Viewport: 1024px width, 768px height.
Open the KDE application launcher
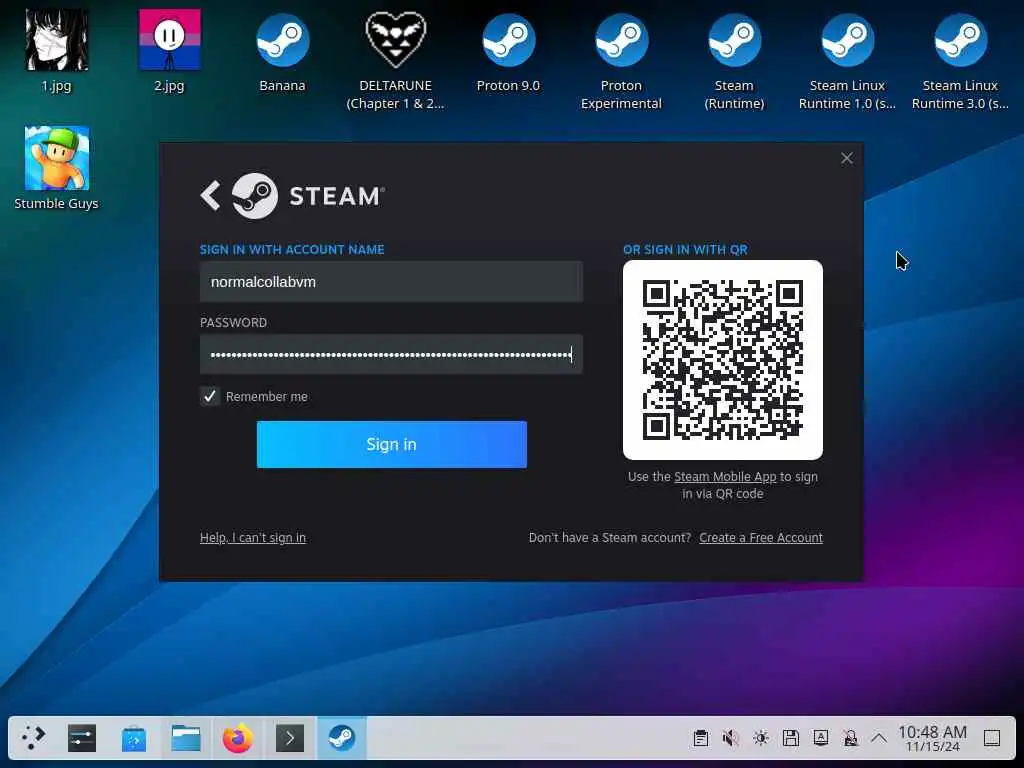click(33, 738)
